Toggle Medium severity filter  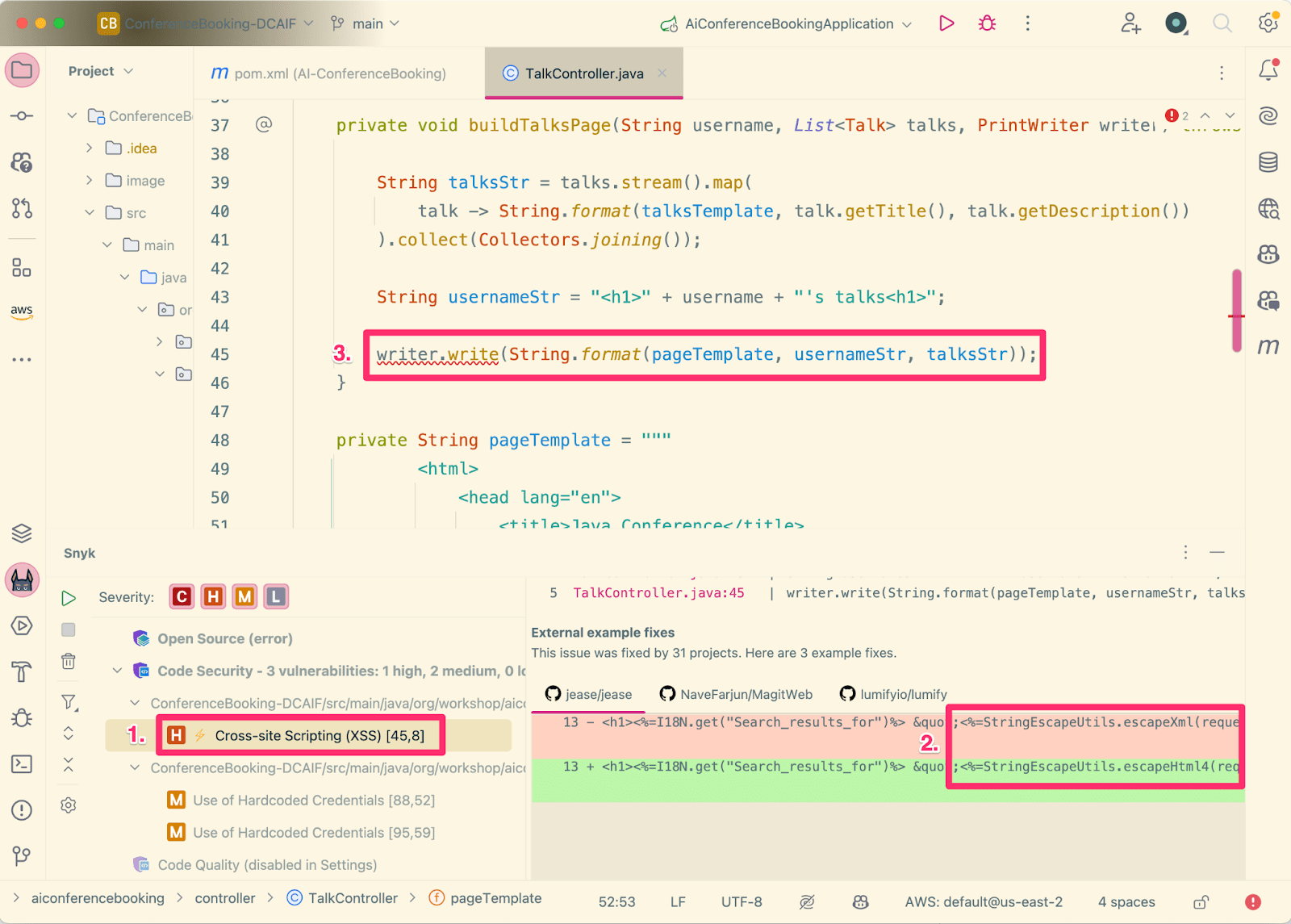[244, 596]
